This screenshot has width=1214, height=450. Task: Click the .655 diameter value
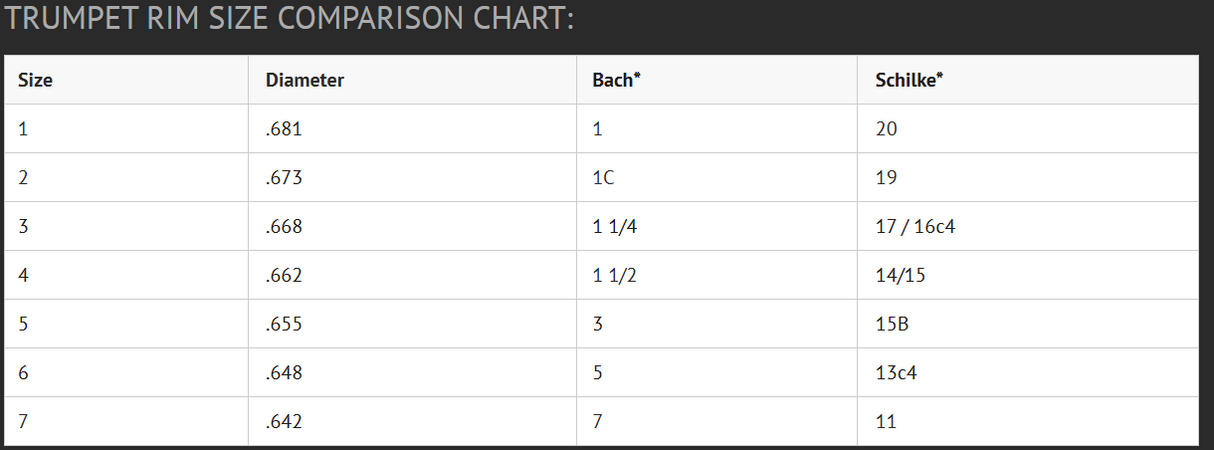coord(285,325)
